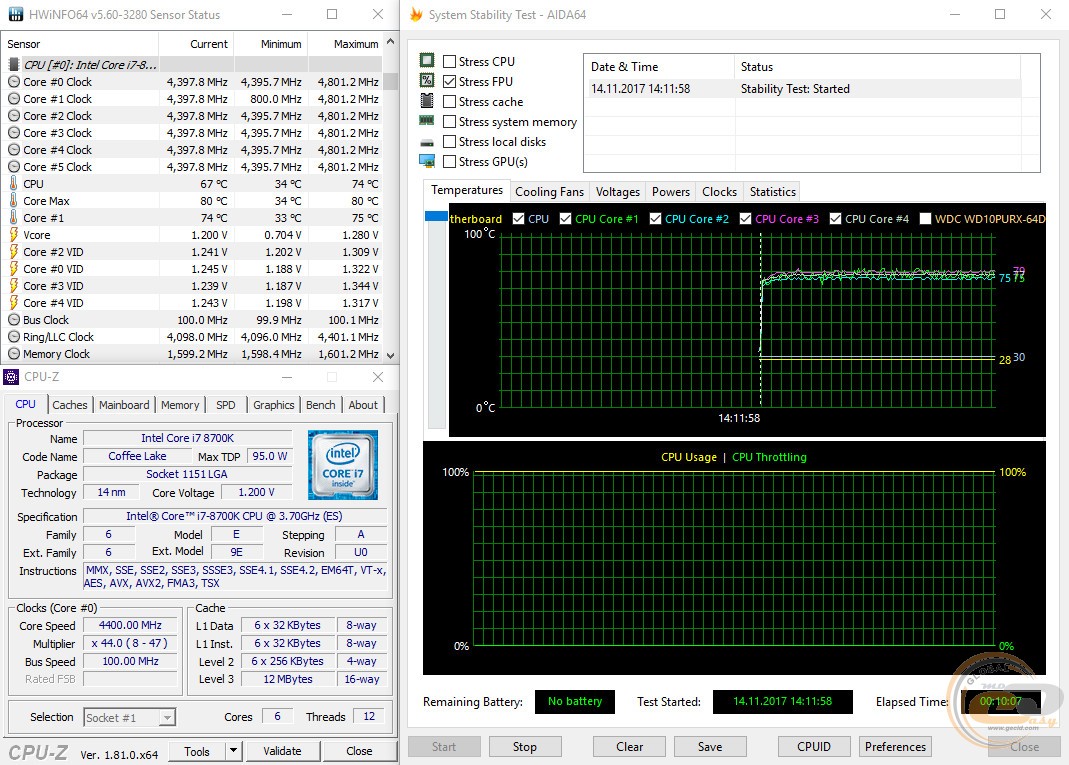This screenshot has width=1069, height=765.
Task: Enable Stress local disks checkbox
Action: pos(449,142)
